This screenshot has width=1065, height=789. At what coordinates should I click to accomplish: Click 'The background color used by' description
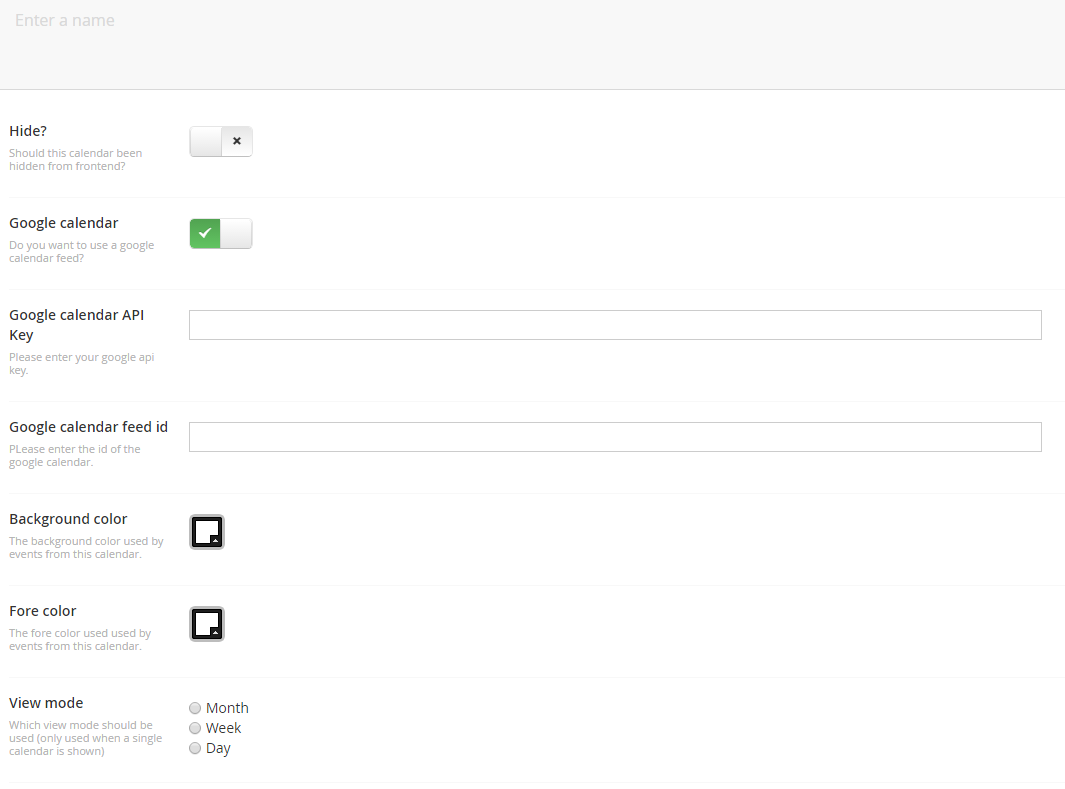86,548
